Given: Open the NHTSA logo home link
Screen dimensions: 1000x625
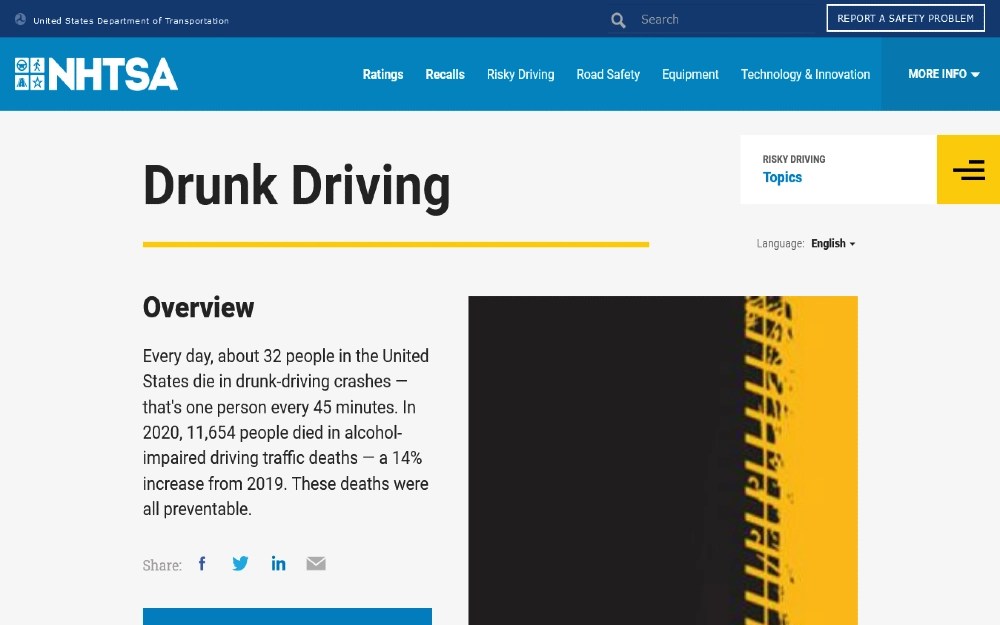Looking at the screenshot, I should [x=96, y=74].
